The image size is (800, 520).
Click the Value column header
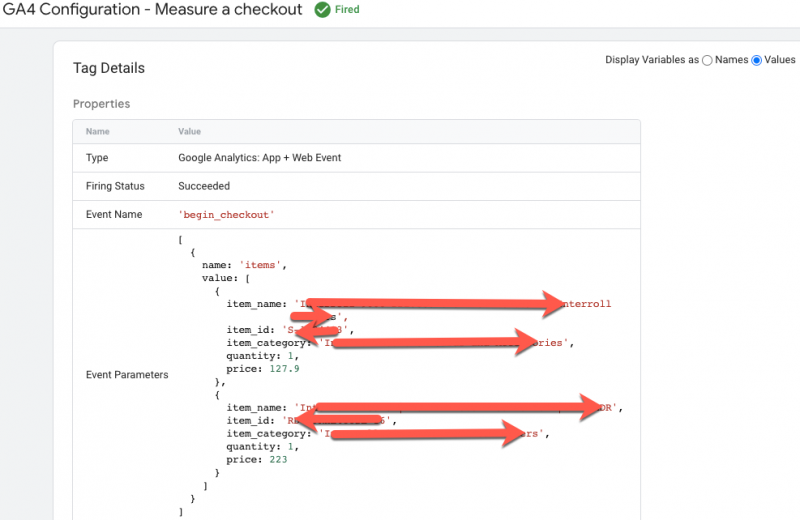coord(190,131)
